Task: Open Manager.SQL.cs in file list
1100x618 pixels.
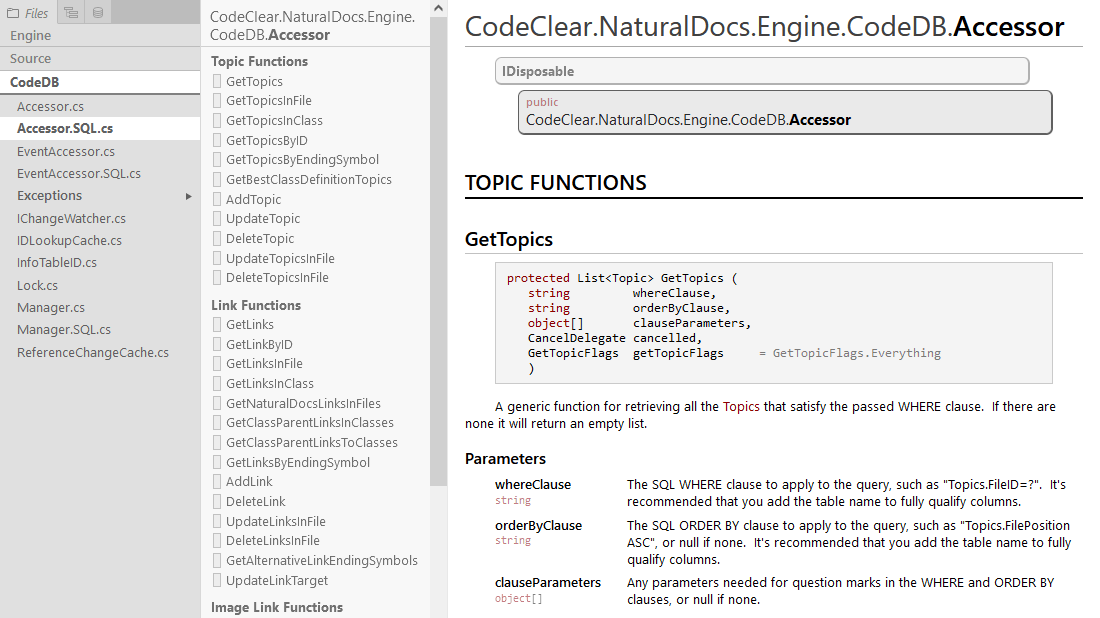Action: [x=64, y=330]
